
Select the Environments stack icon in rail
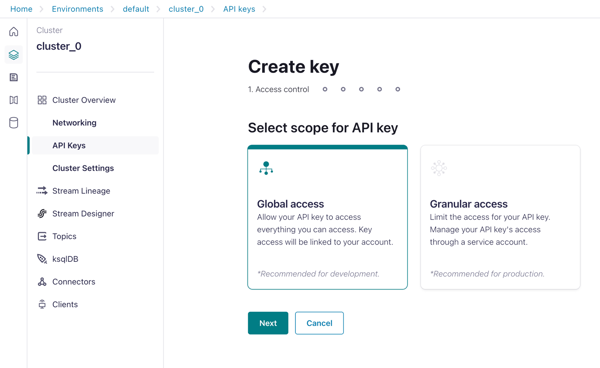pyautogui.click(x=14, y=55)
